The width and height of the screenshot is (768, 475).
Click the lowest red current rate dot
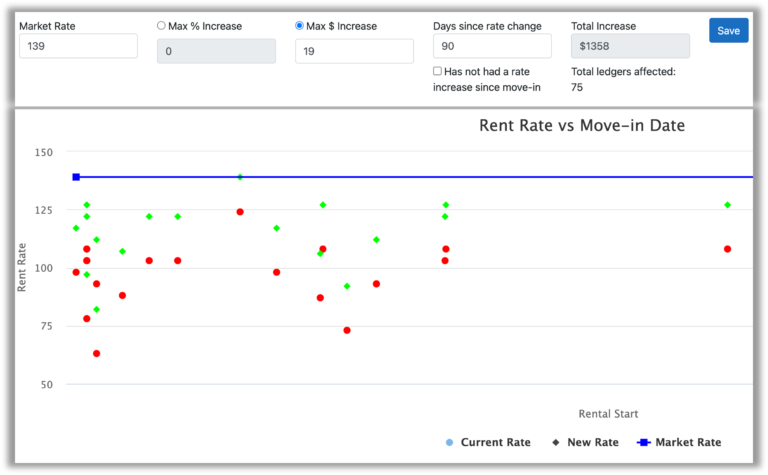pos(96,354)
